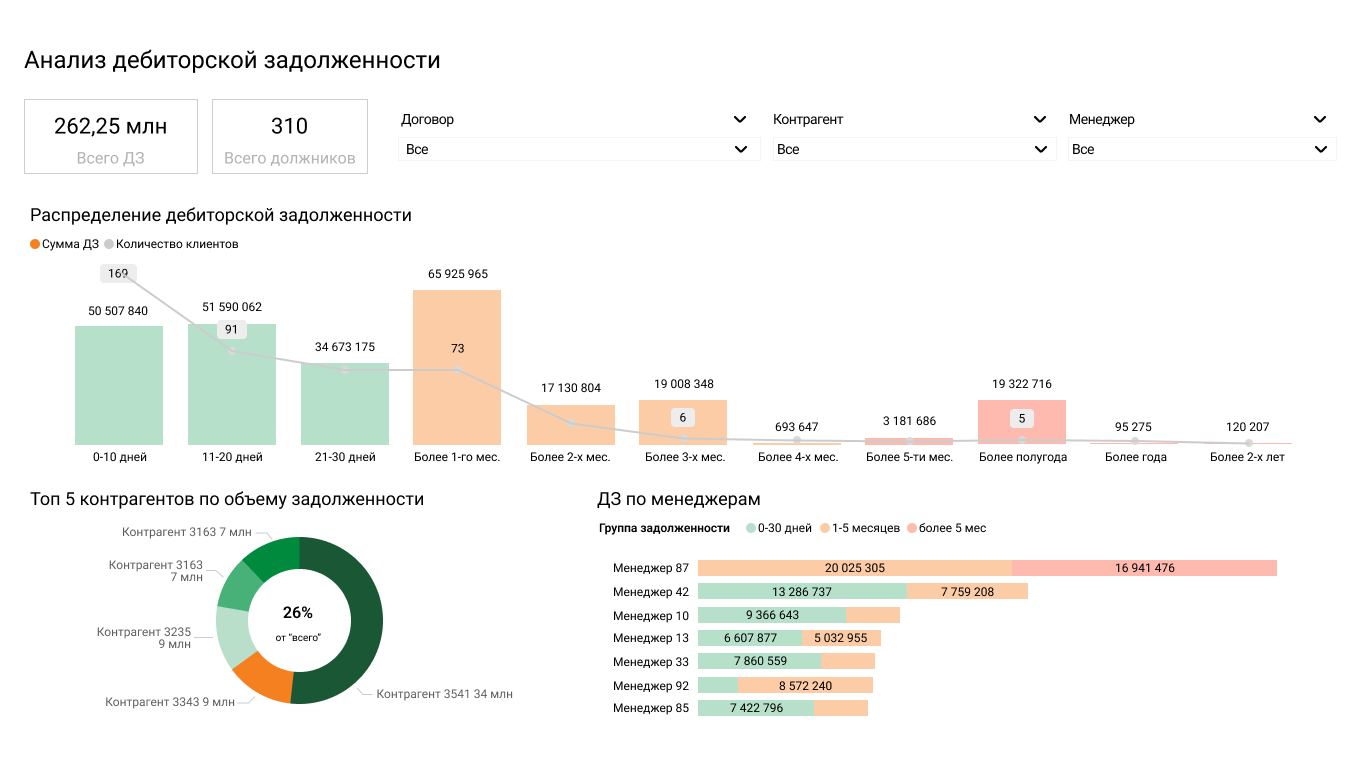
Task: Toggle the gray "Количество клиентов" legend dot
Action: [107, 243]
